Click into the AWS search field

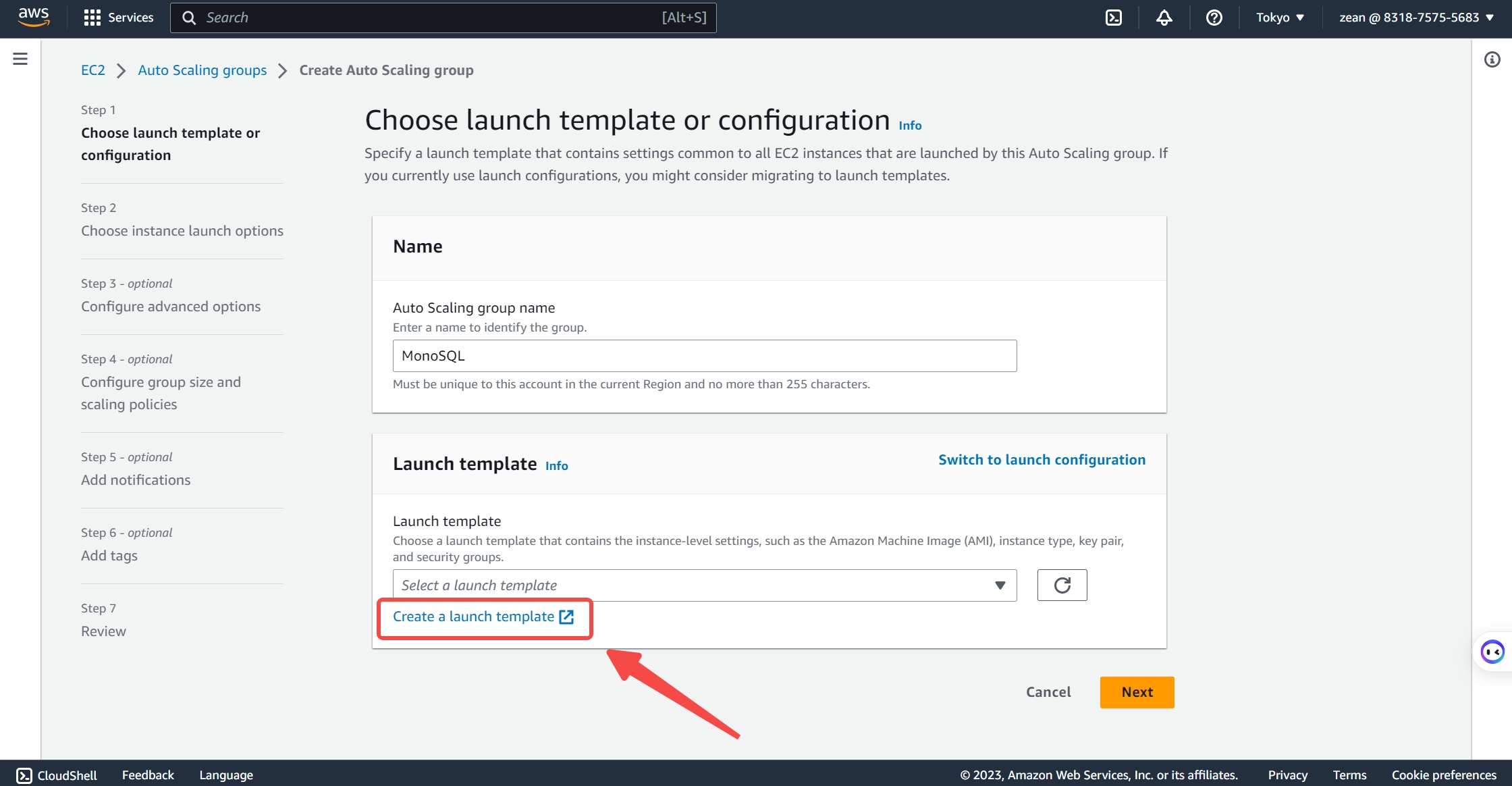tap(443, 18)
